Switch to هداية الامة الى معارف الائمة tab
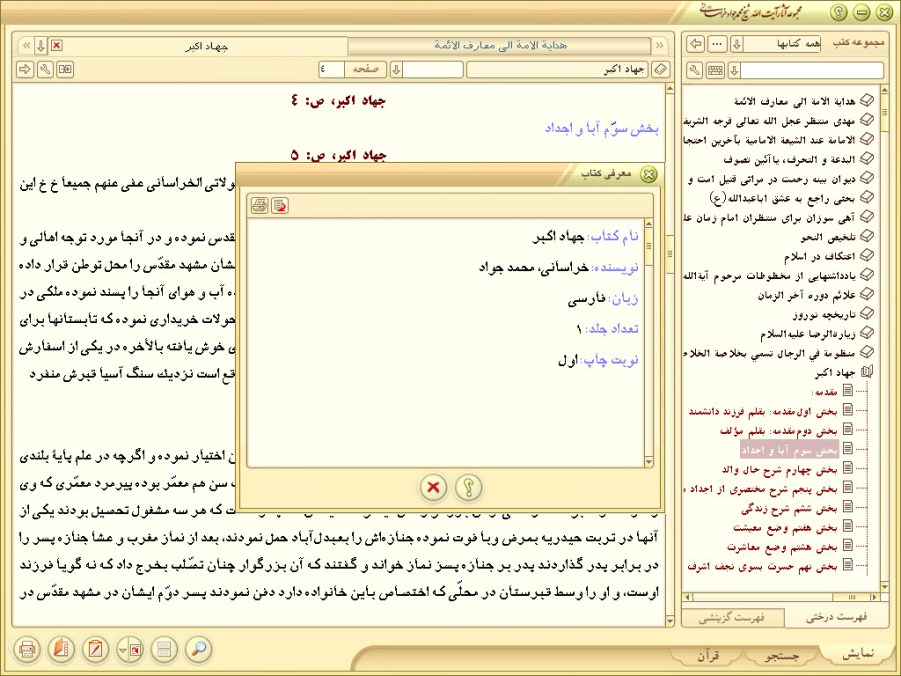Image resolution: width=901 pixels, height=676 pixels. pyautogui.click(x=499, y=45)
